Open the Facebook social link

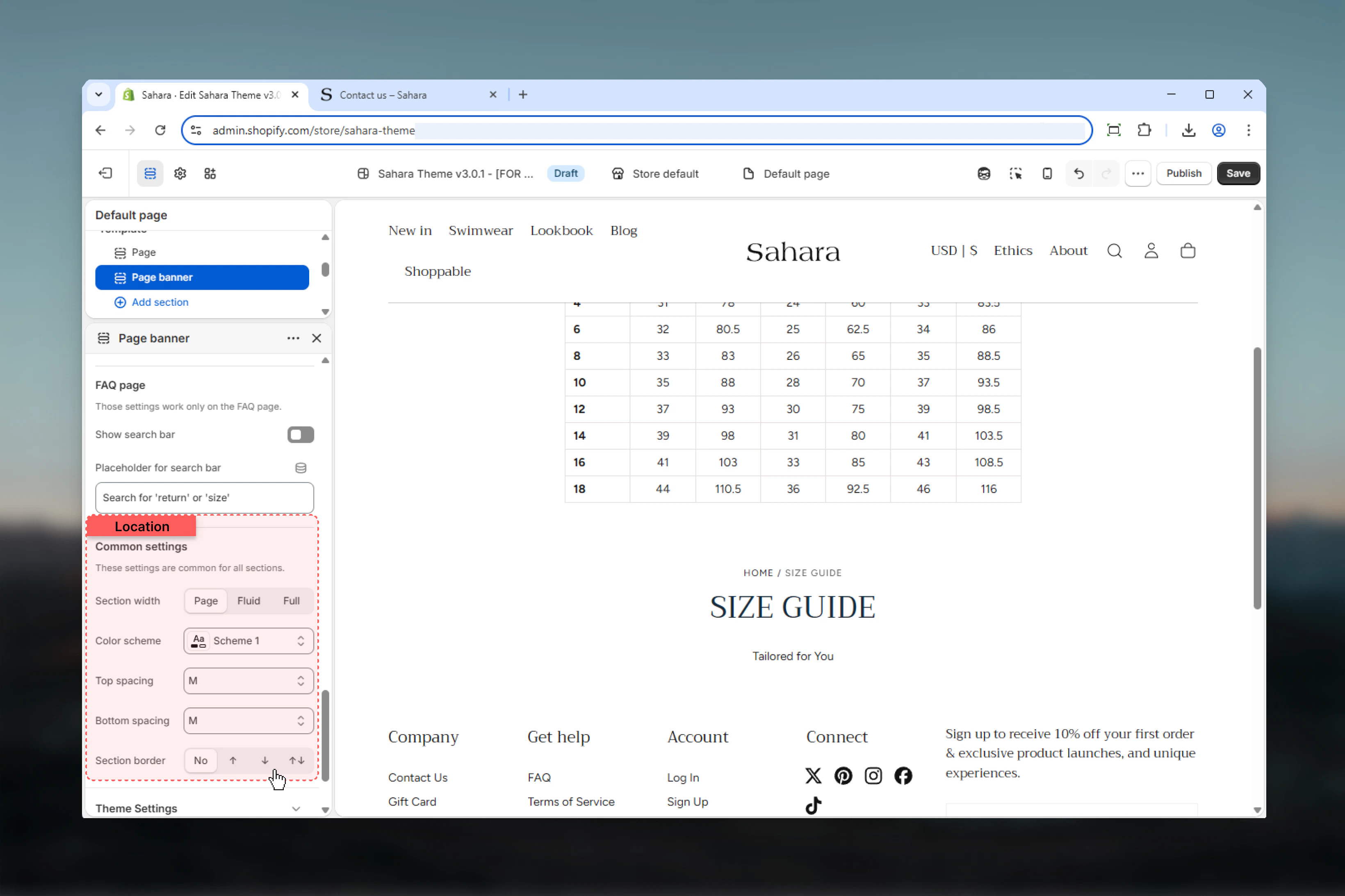(x=903, y=775)
